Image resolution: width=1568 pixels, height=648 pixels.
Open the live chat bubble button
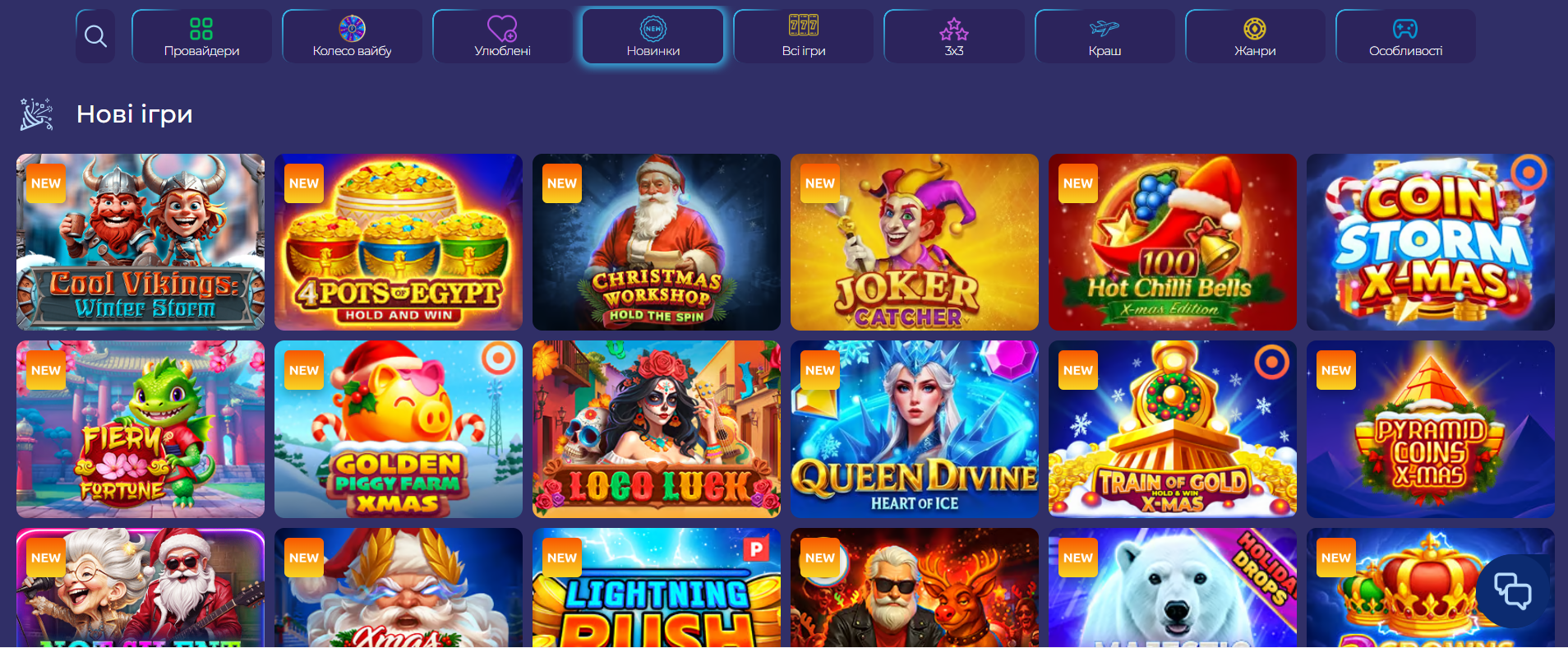1513,591
